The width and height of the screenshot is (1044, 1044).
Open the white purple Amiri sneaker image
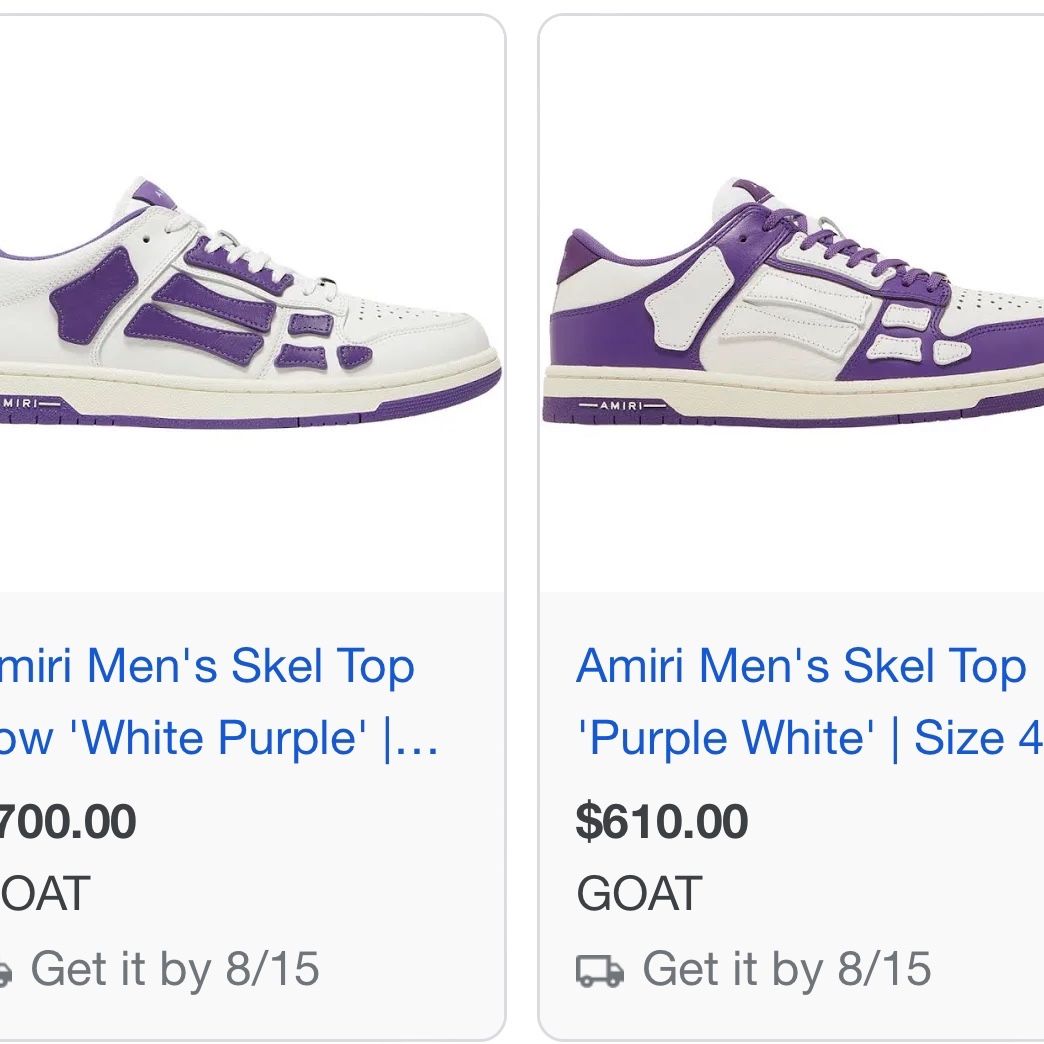pyautogui.click(x=250, y=303)
